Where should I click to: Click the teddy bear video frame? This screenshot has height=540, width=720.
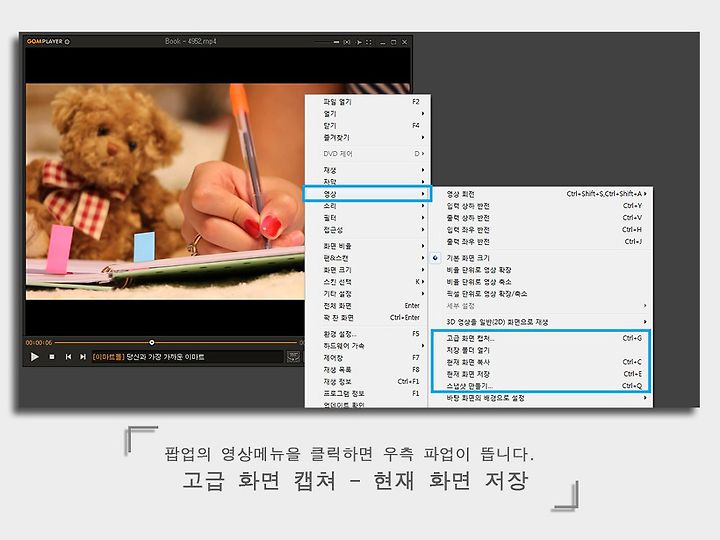[165, 191]
